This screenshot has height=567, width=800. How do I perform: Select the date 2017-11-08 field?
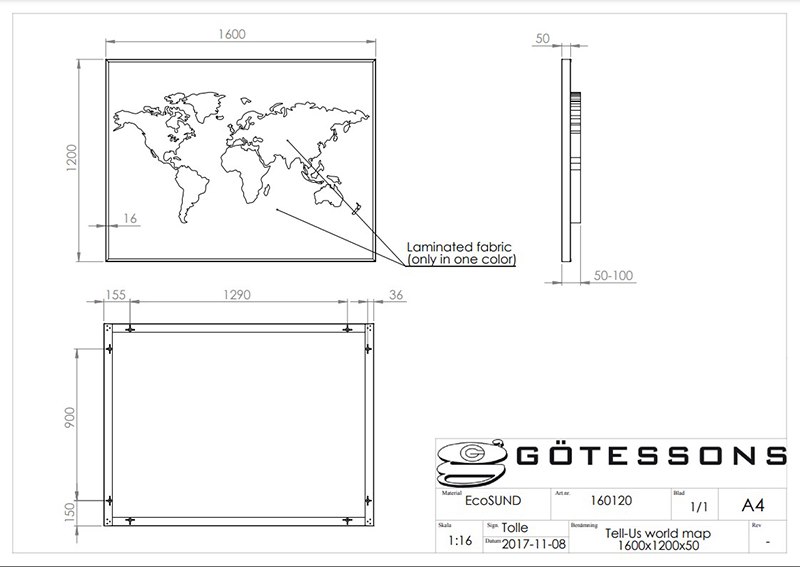531,543
